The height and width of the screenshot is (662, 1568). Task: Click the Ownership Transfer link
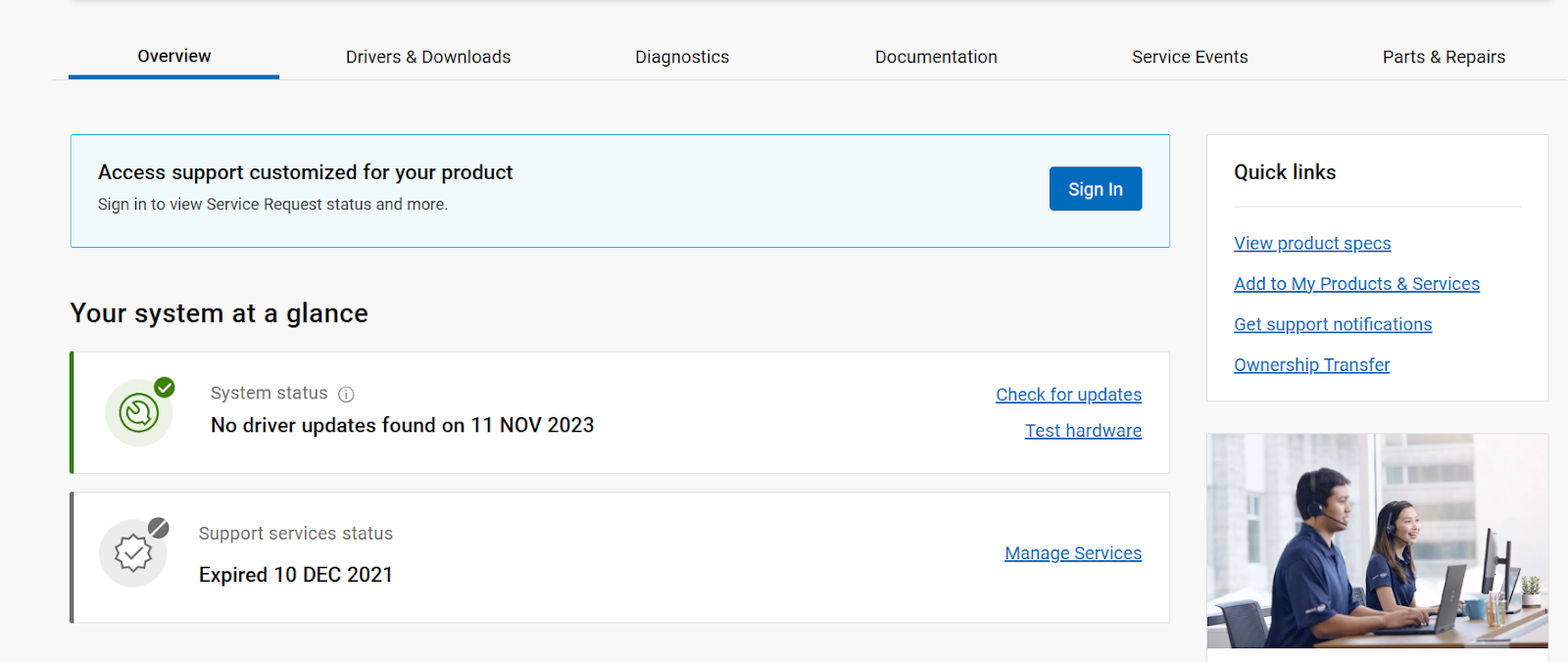1311,365
